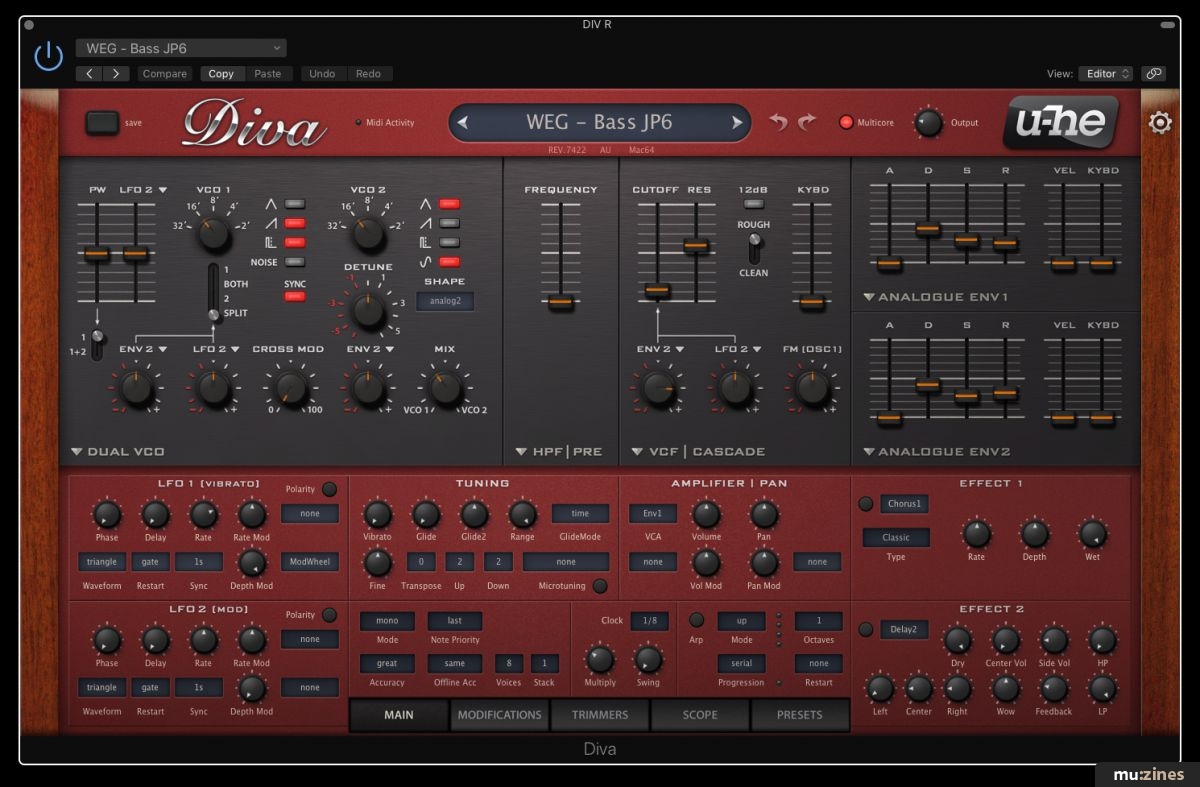
Task: Toggle the 12dB filter switch
Action: pyautogui.click(x=753, y=204)
